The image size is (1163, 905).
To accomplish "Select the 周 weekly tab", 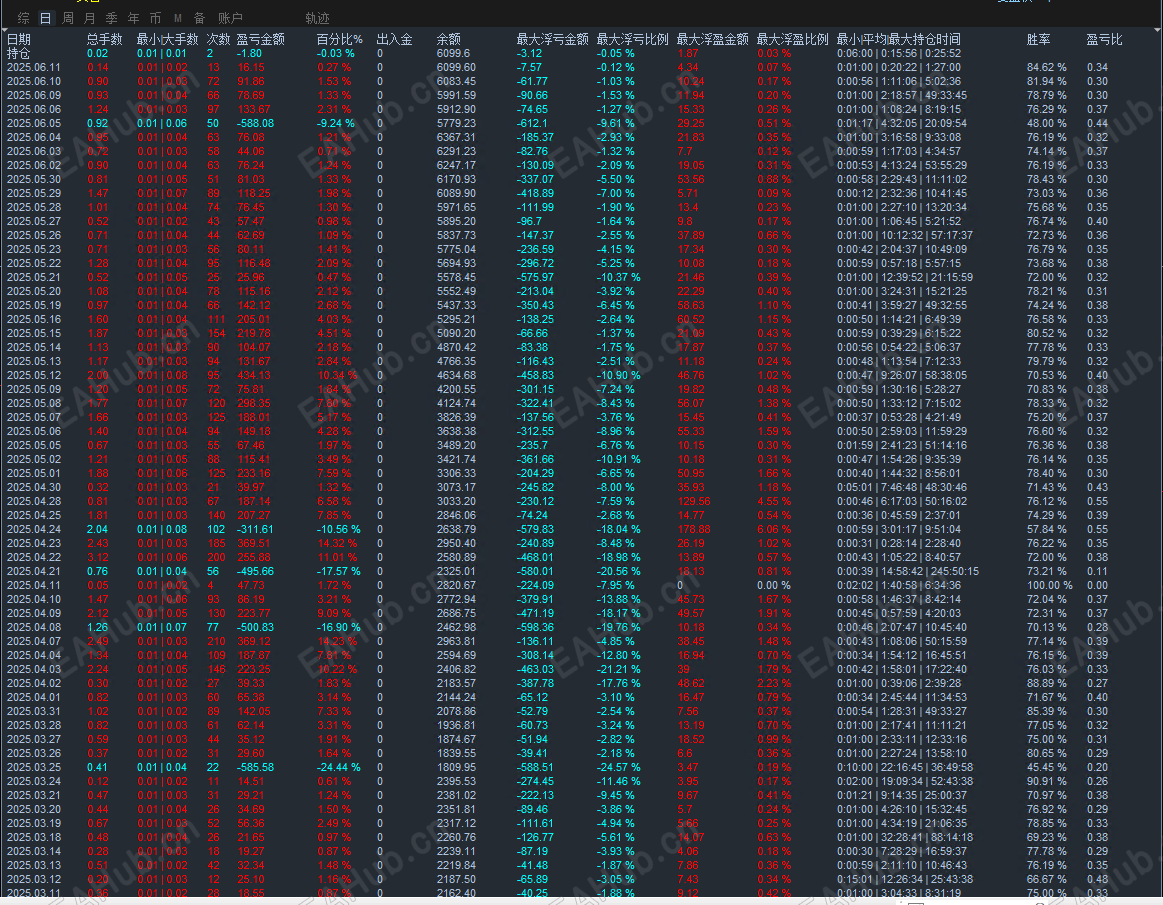I will (x=68, y=18).
